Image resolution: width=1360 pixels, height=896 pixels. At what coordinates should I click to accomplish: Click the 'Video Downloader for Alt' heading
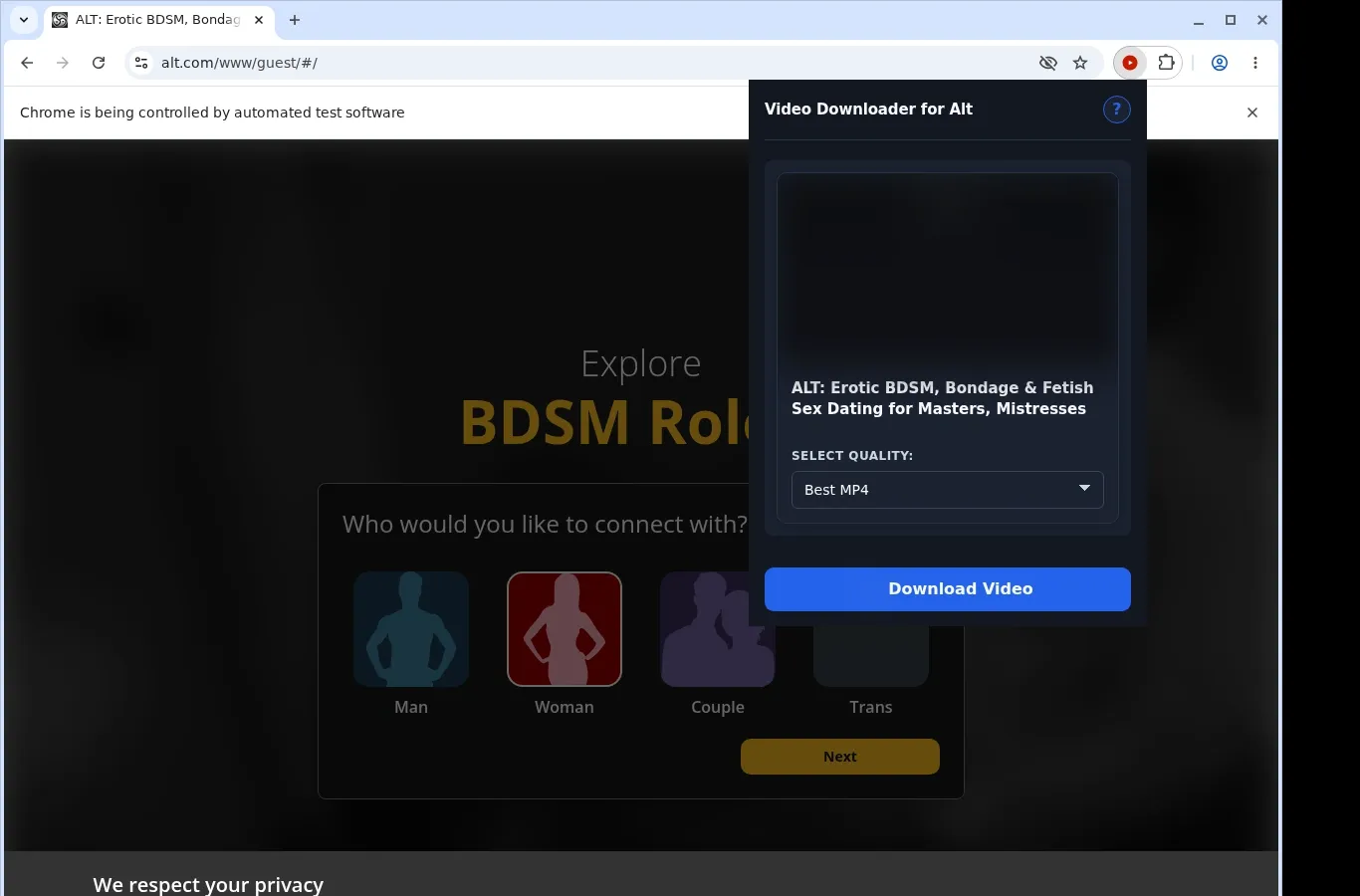(868, 110)
